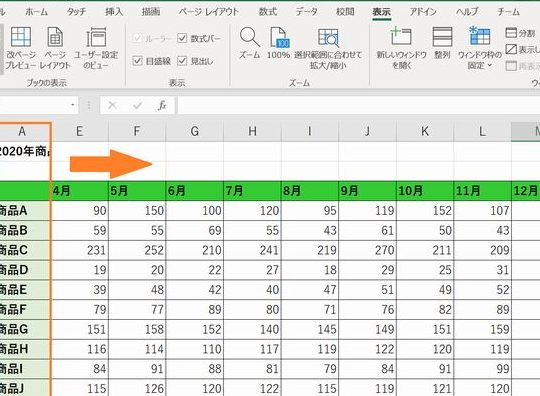Open a new window (新しいウィンドウを開く)
The image size is (540, 396).
point(401,48)
